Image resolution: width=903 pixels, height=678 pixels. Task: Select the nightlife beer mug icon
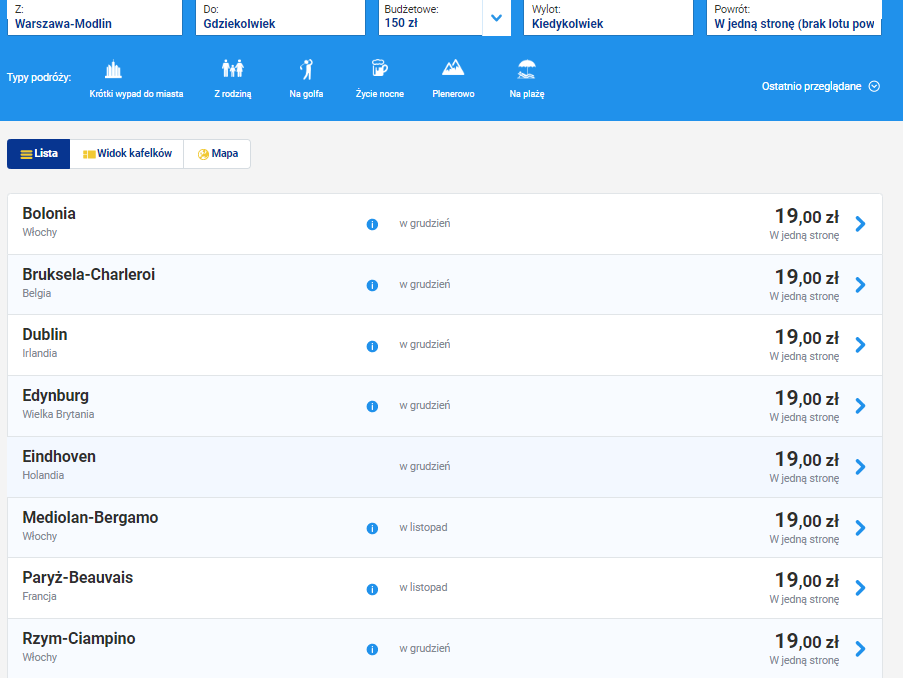pos(379,68)
